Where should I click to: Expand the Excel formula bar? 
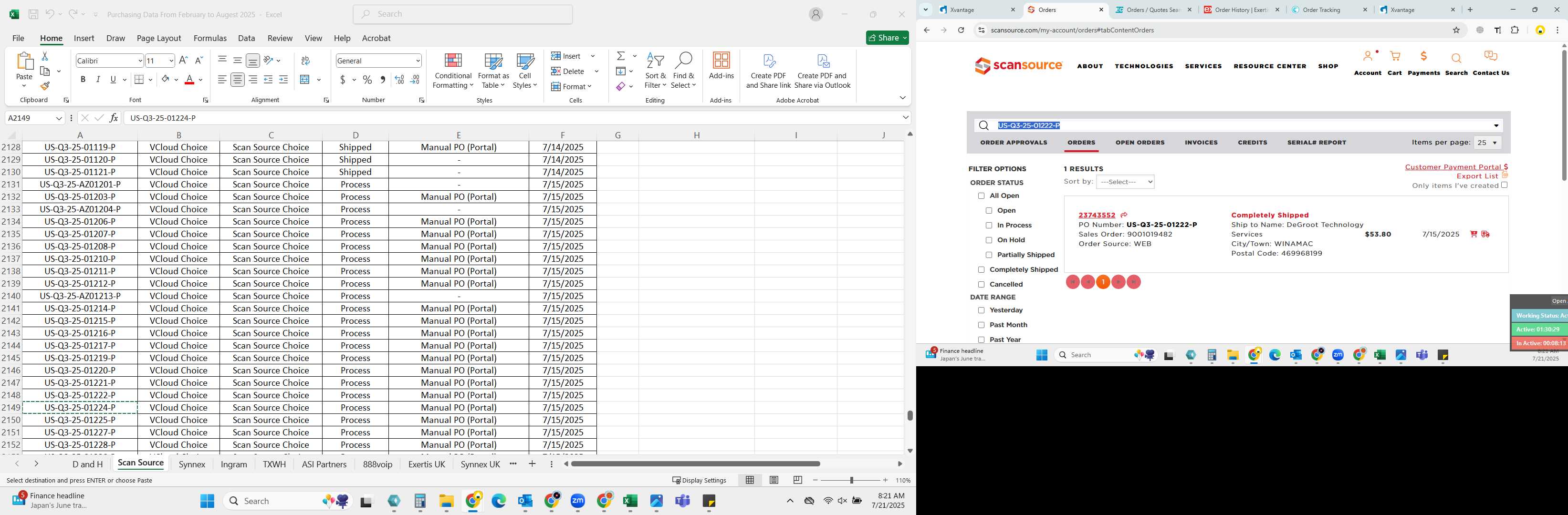point(905,118)
